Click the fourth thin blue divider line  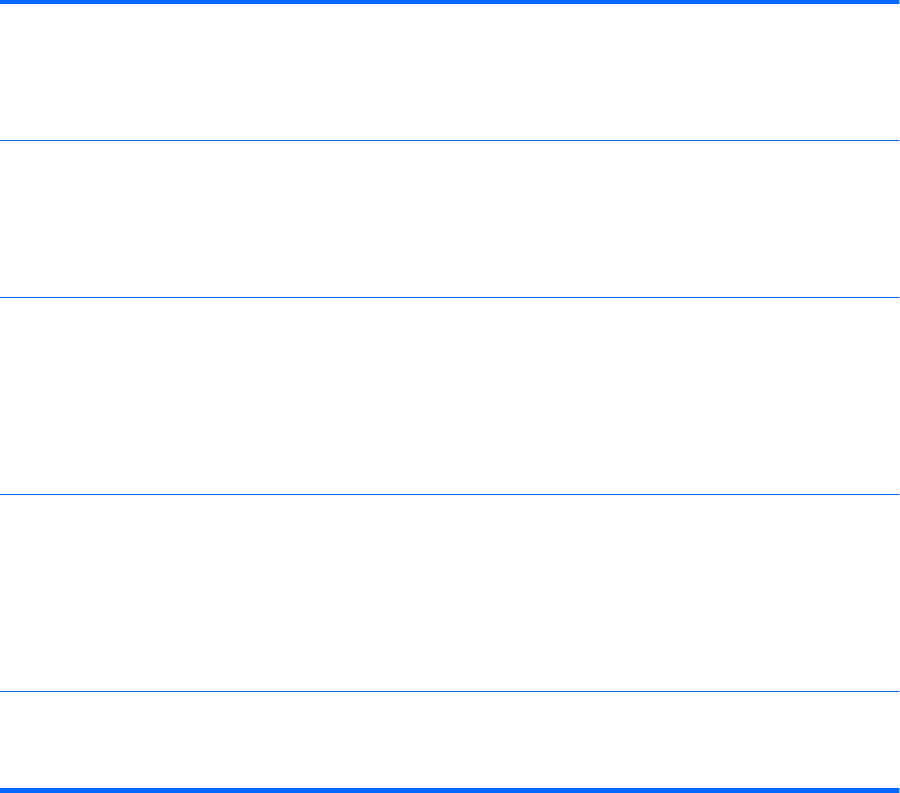(x=450, y=691)
